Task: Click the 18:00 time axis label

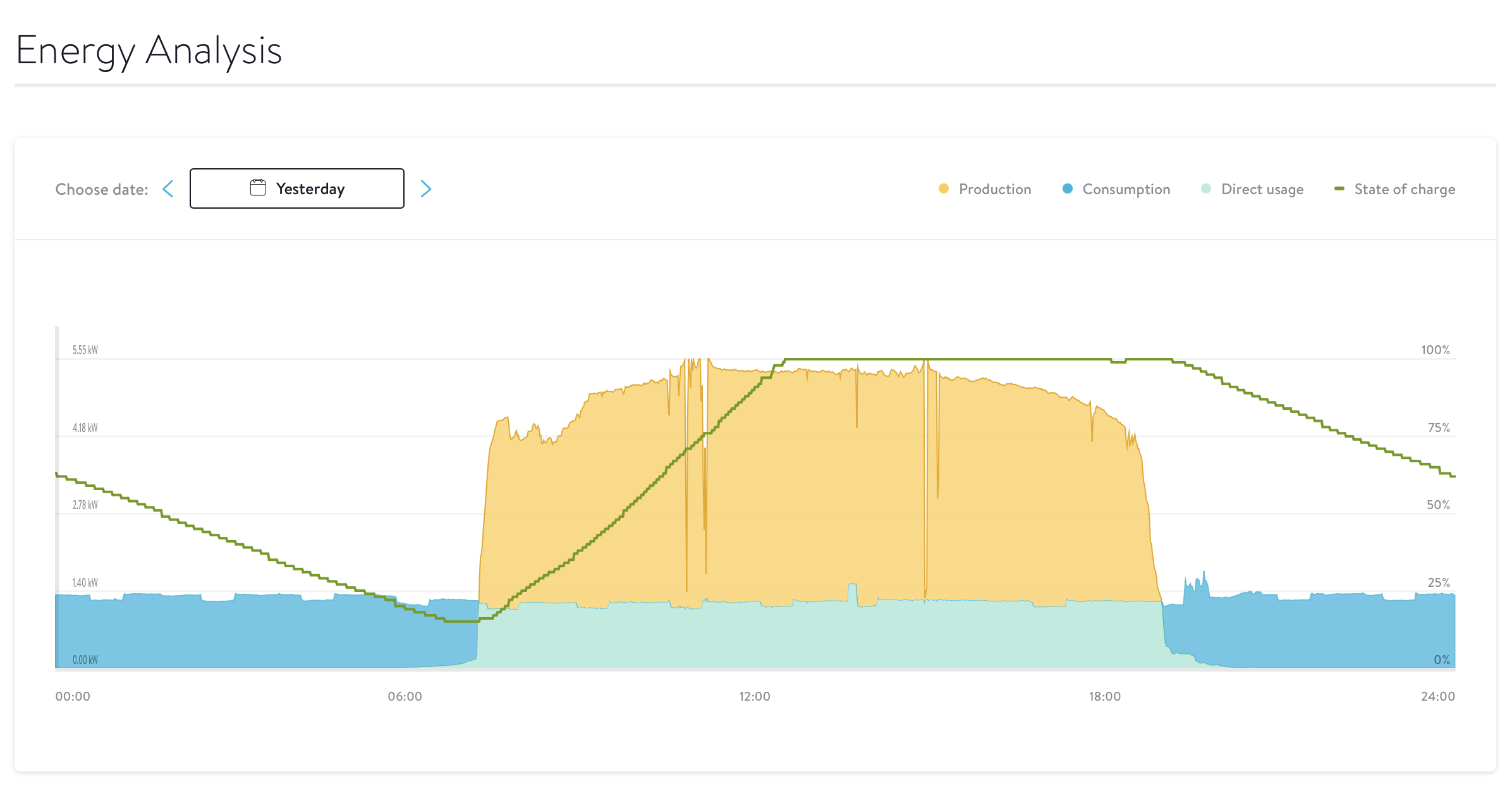Action: click(1104, 696)
